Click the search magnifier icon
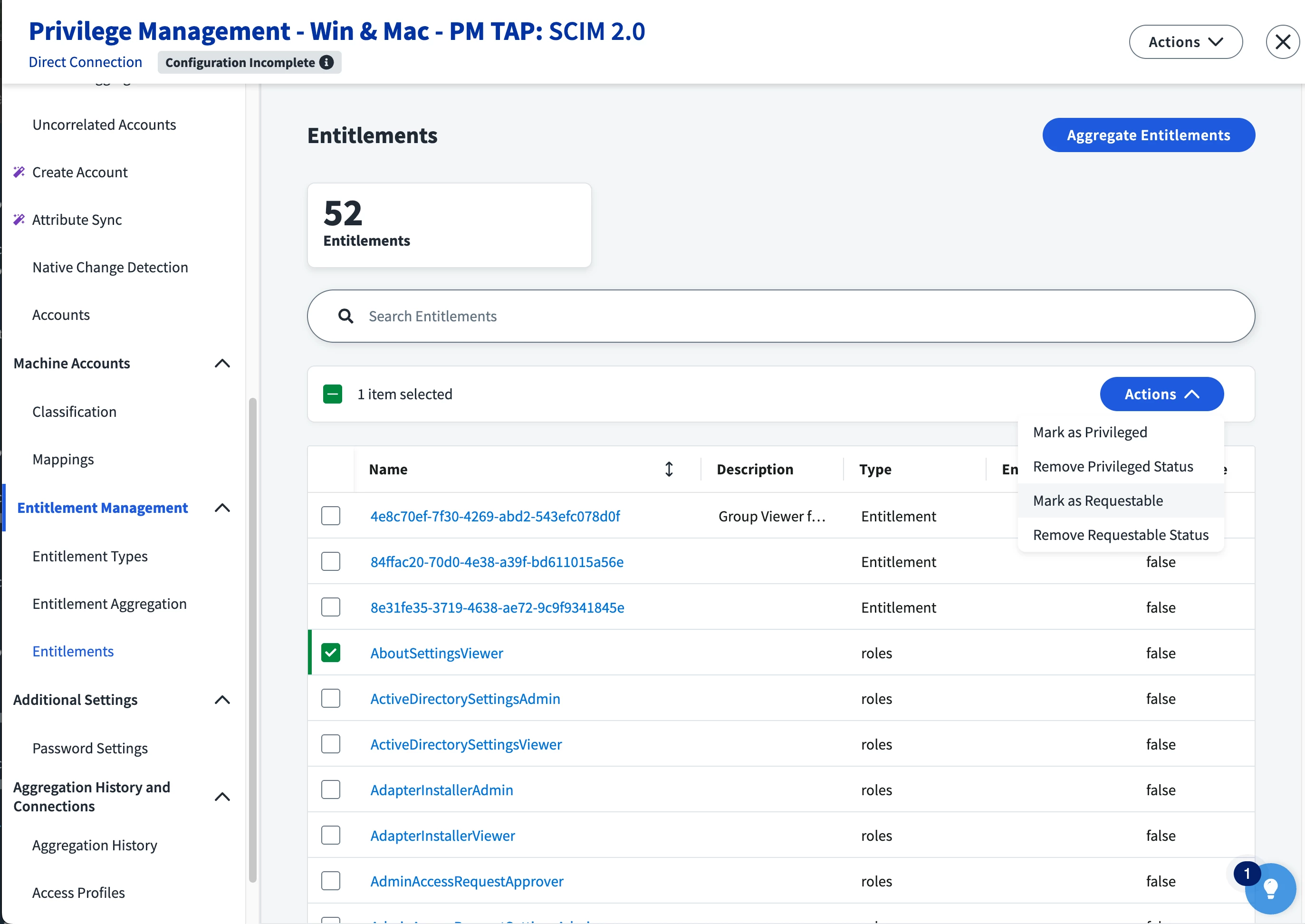This screenshot has width=1305, height=924. click(x=346, y=316)
